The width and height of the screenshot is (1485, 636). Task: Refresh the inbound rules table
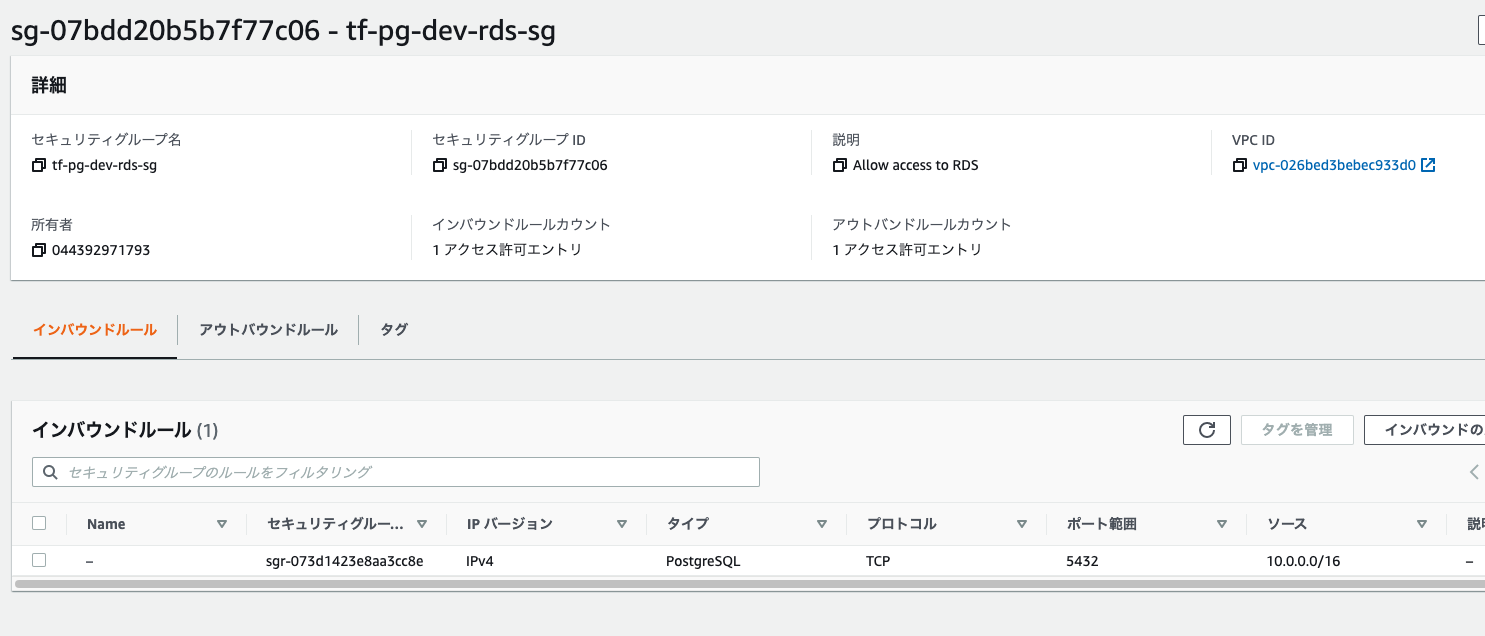1206,429
